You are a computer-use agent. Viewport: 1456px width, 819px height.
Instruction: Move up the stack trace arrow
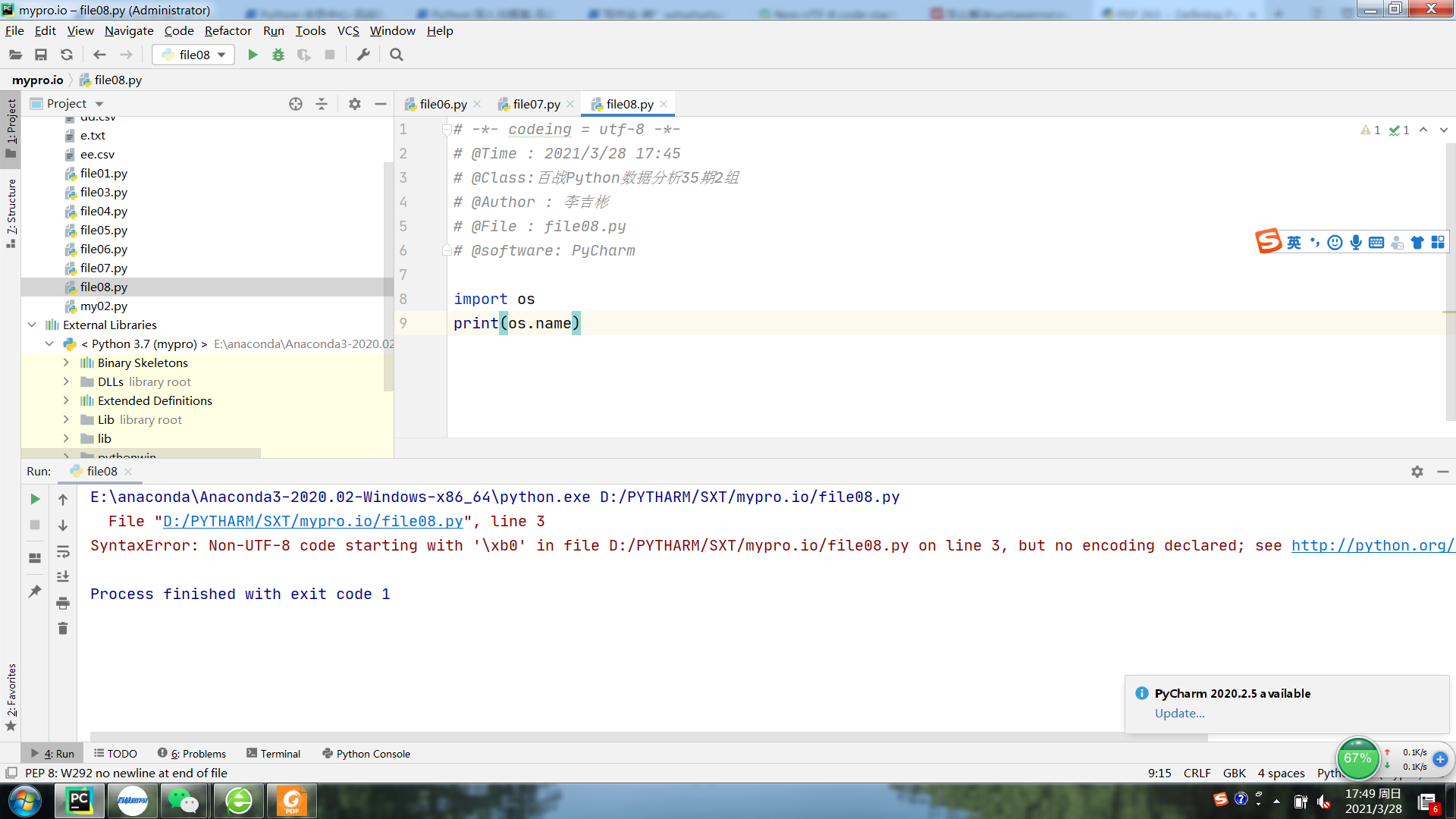(63, 499)
